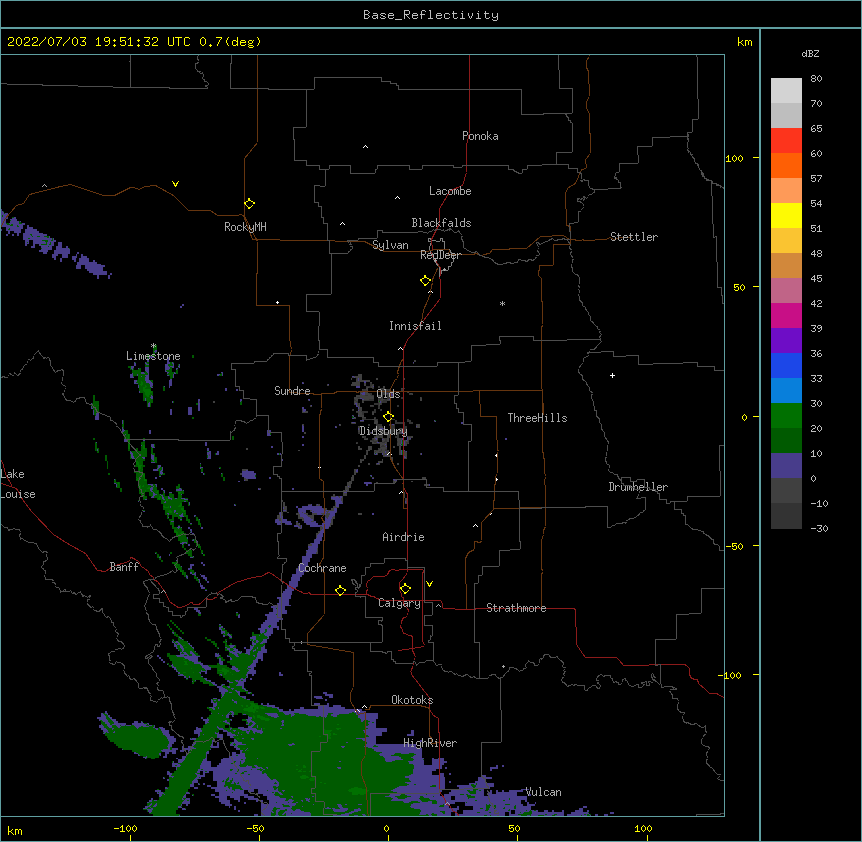Click the yellow diamond marker south of RedDeer
The width and height of the screenshot is (862, 842).
pyautogui.click(x=426, y=281)
